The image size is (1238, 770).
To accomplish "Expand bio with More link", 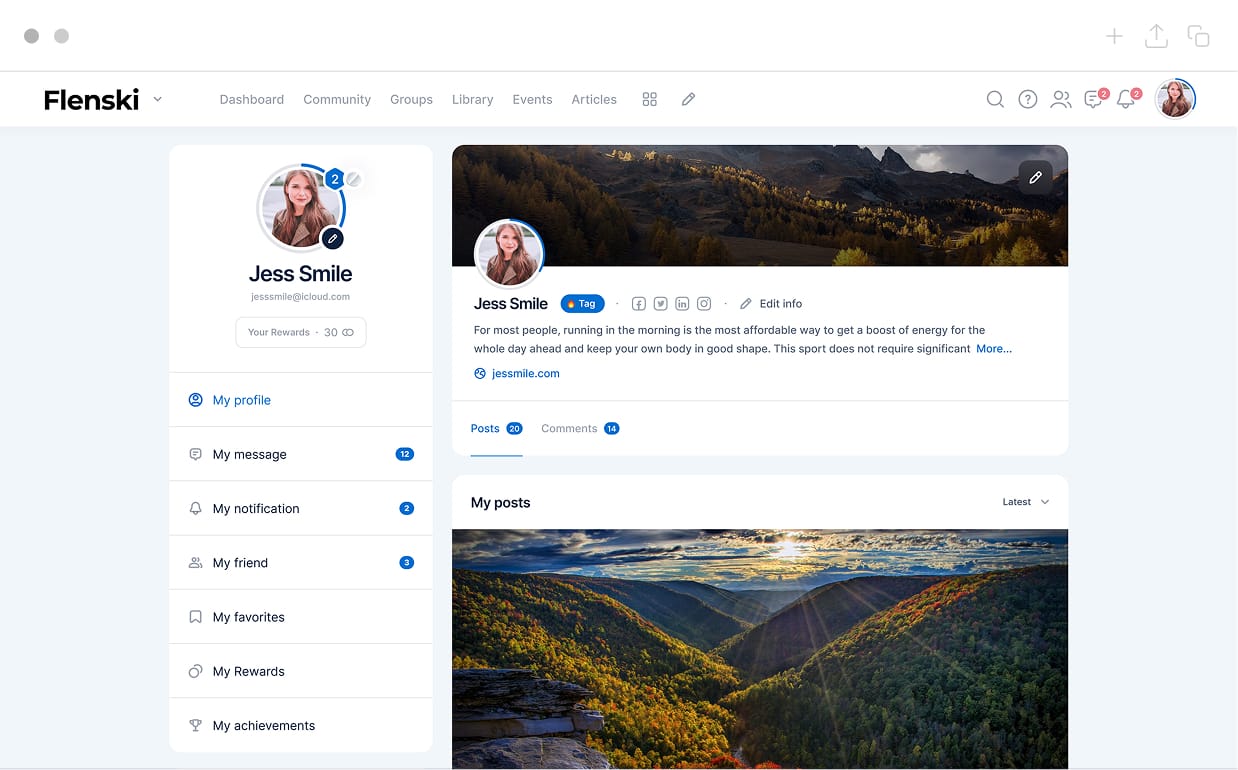I will point(993,349).
